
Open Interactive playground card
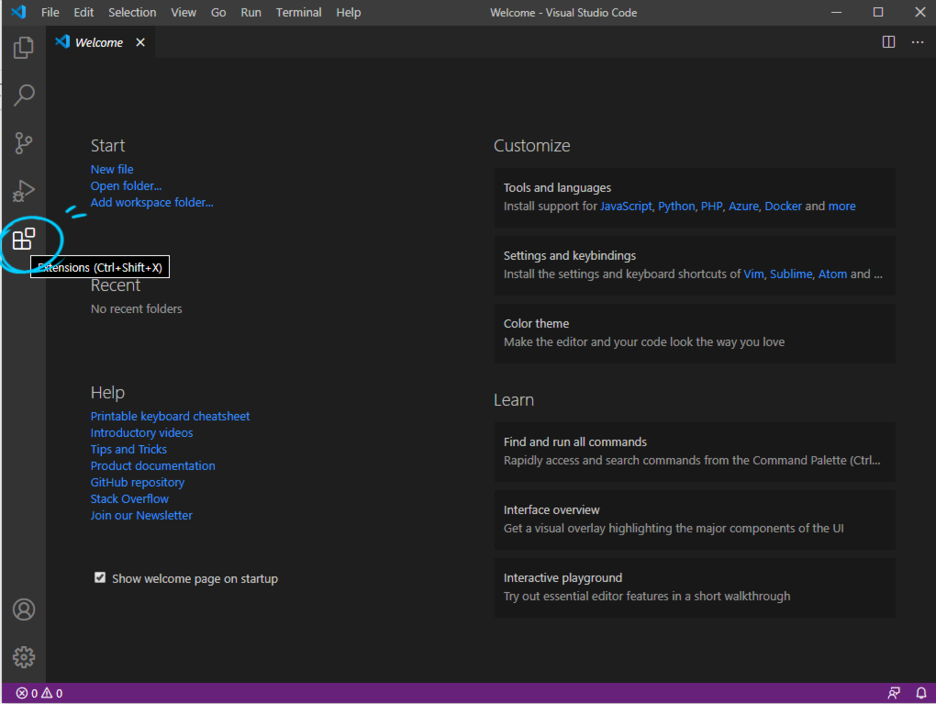click(695, 588)
